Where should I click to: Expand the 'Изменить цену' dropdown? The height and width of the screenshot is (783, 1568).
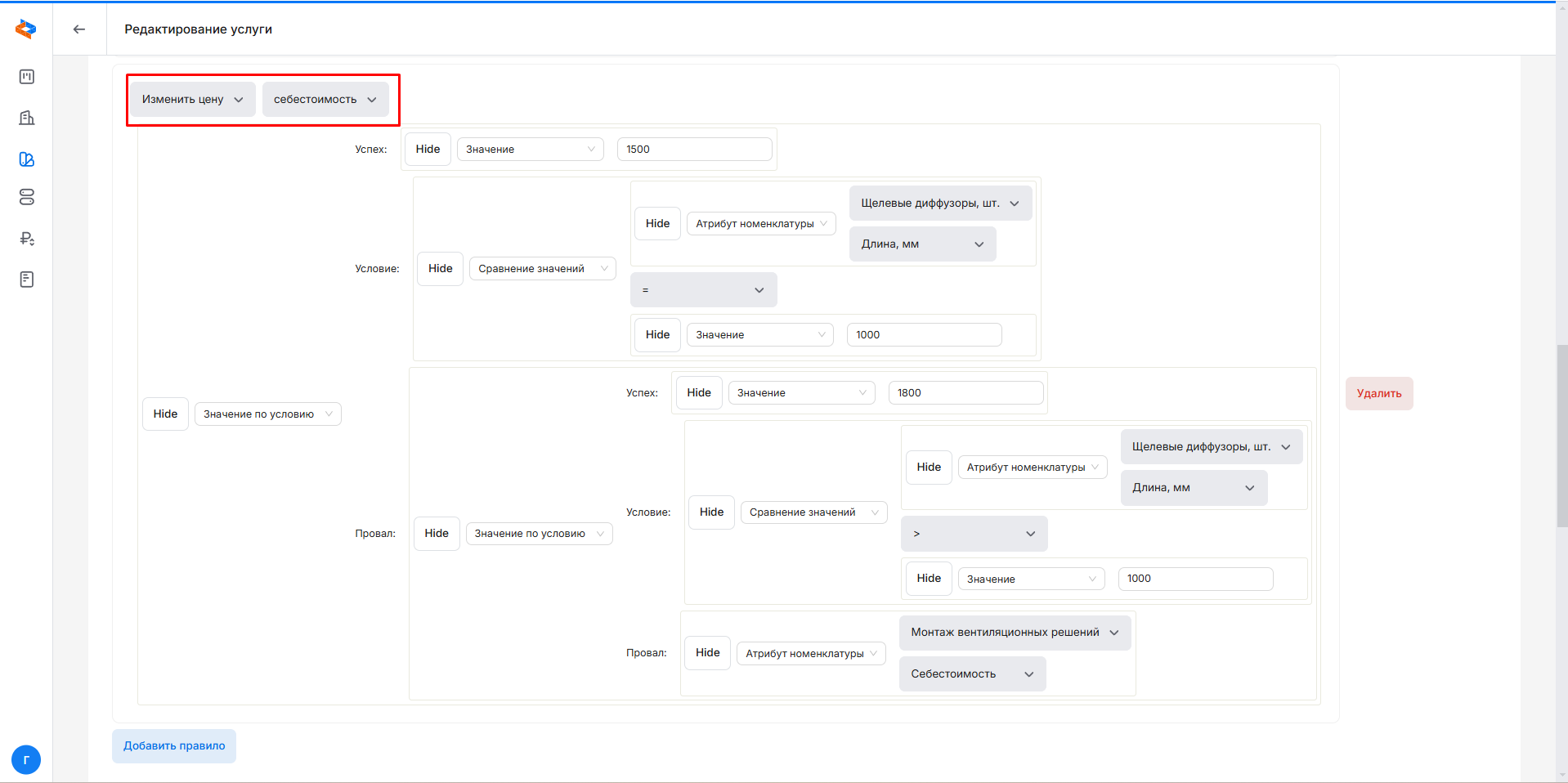pyautogui.click(x=193, y=100)
